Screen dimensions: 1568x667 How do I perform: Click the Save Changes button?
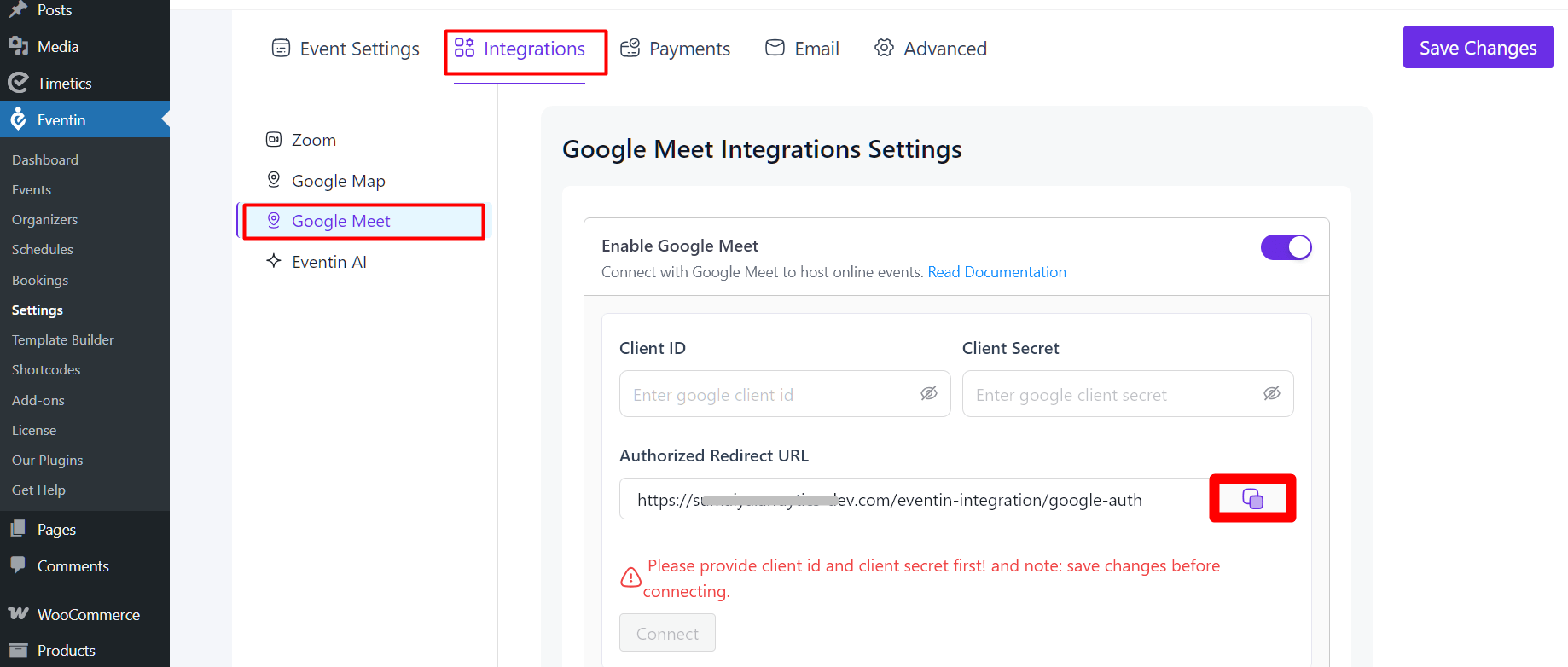pos(1478,48)
